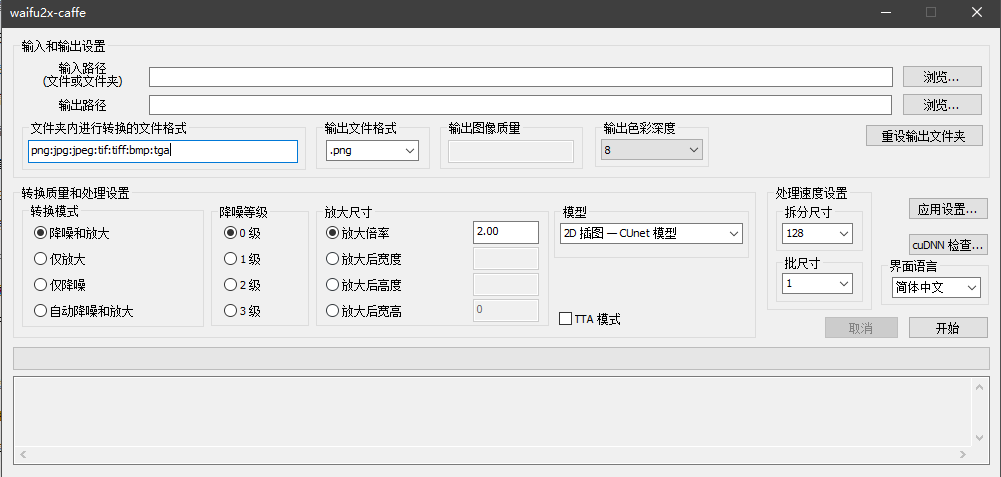This screenshot has height=477, width=1001.
Task: Open the output color depth (输出色彩深度) dropdown
Action: tap(652, 150)
